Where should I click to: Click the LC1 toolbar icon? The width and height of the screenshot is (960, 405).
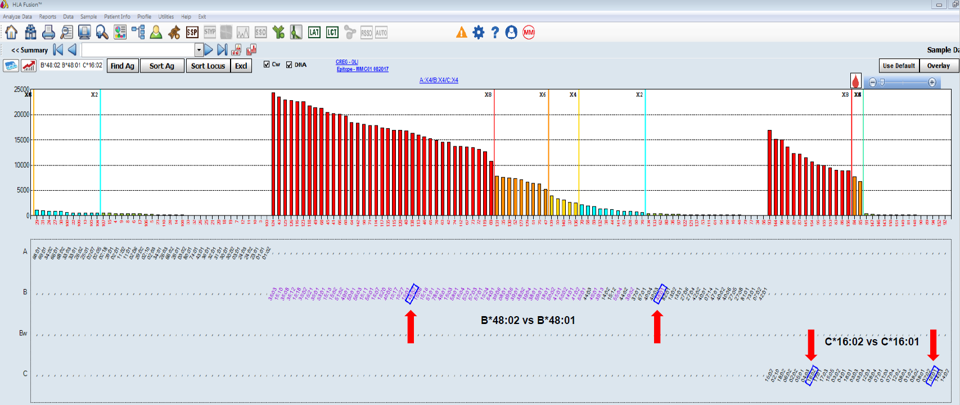[332, 33]
